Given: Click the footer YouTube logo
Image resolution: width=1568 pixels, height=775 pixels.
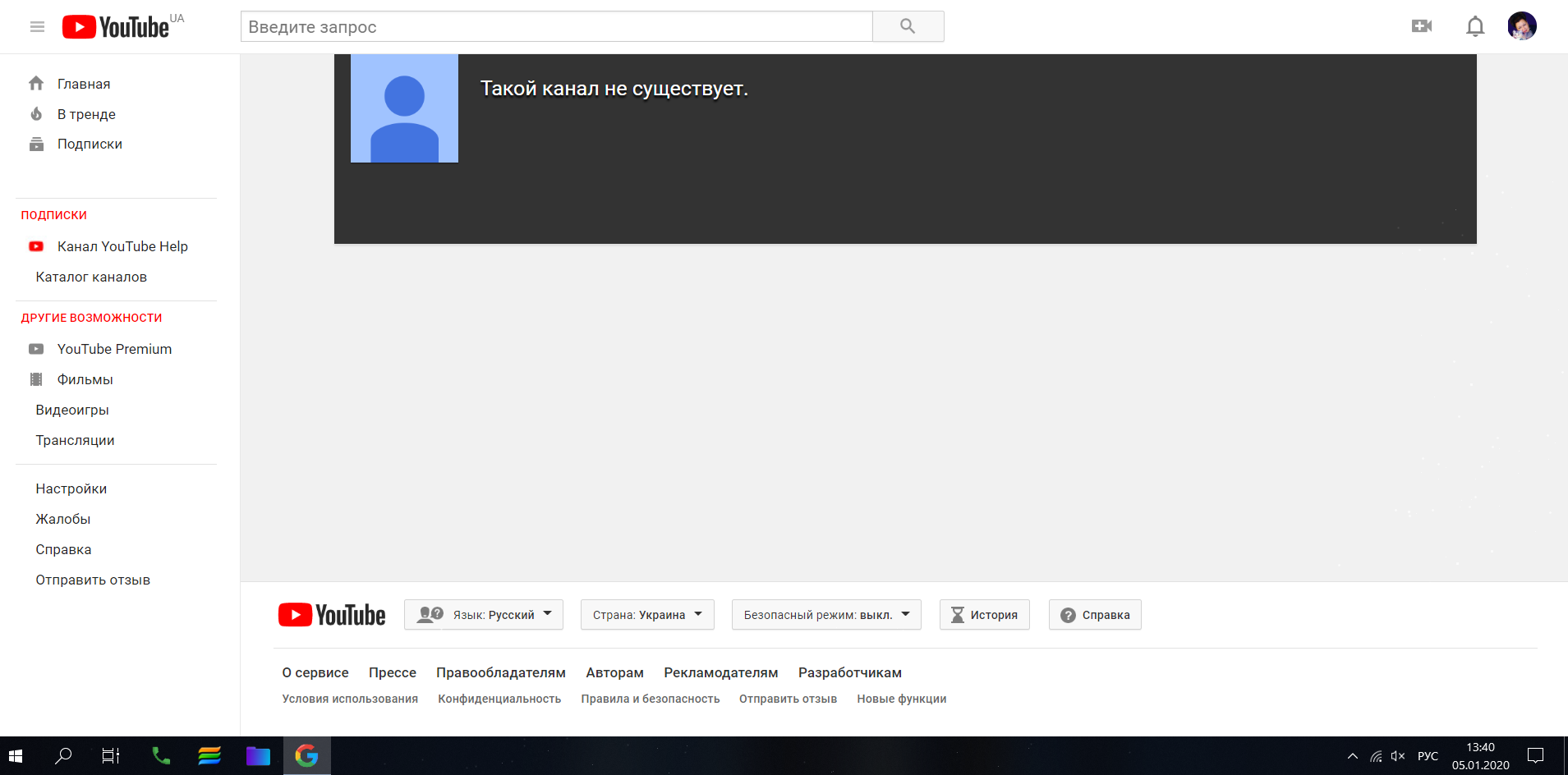Looking at the screenshot, I should tap(332, 615).
